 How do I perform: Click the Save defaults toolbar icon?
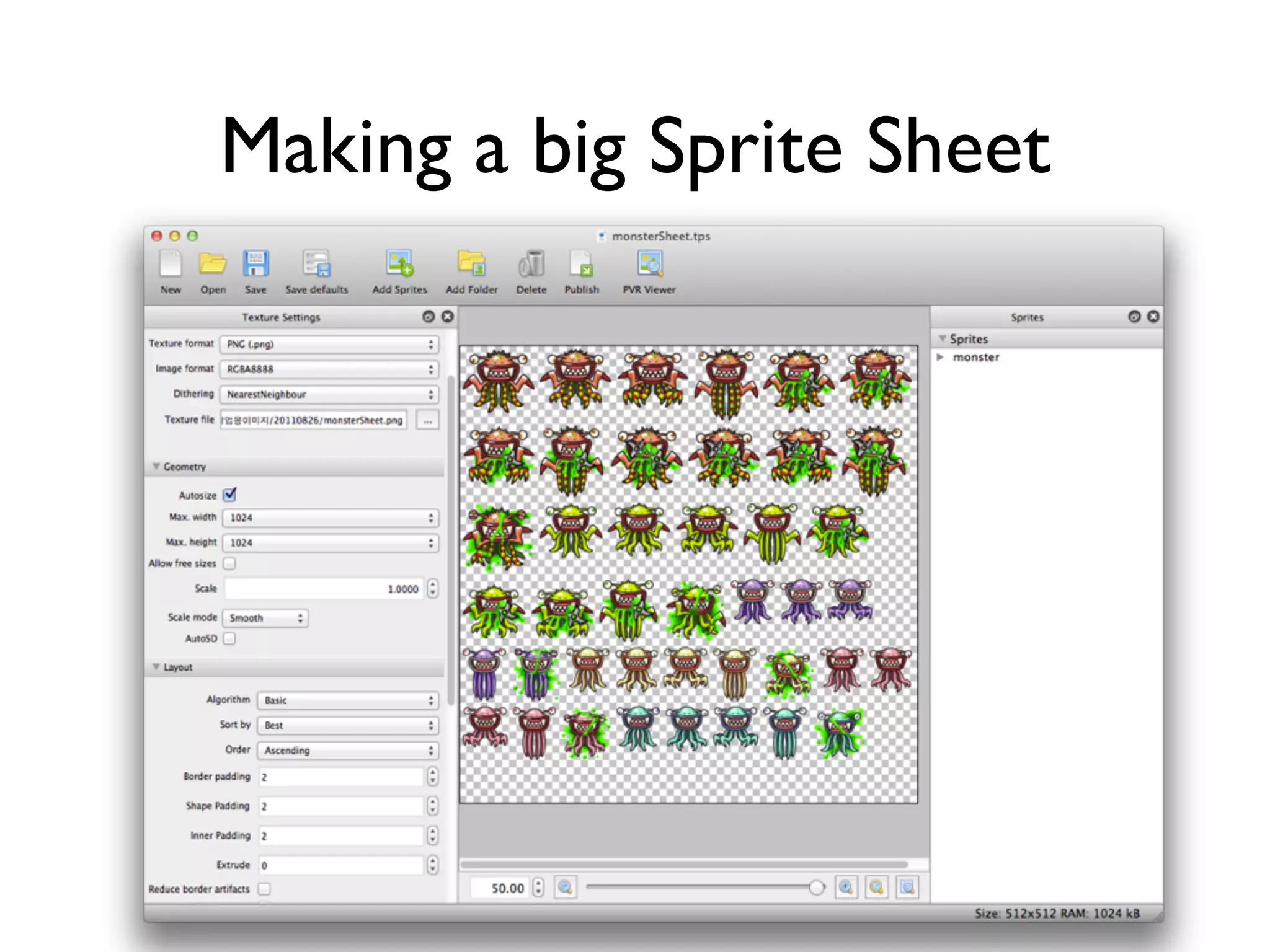(316, 264)
